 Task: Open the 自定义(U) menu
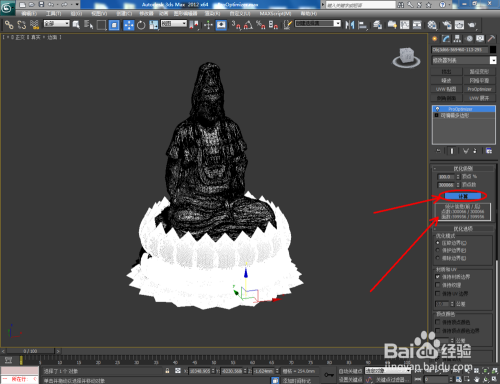click(x=240, y=14)
